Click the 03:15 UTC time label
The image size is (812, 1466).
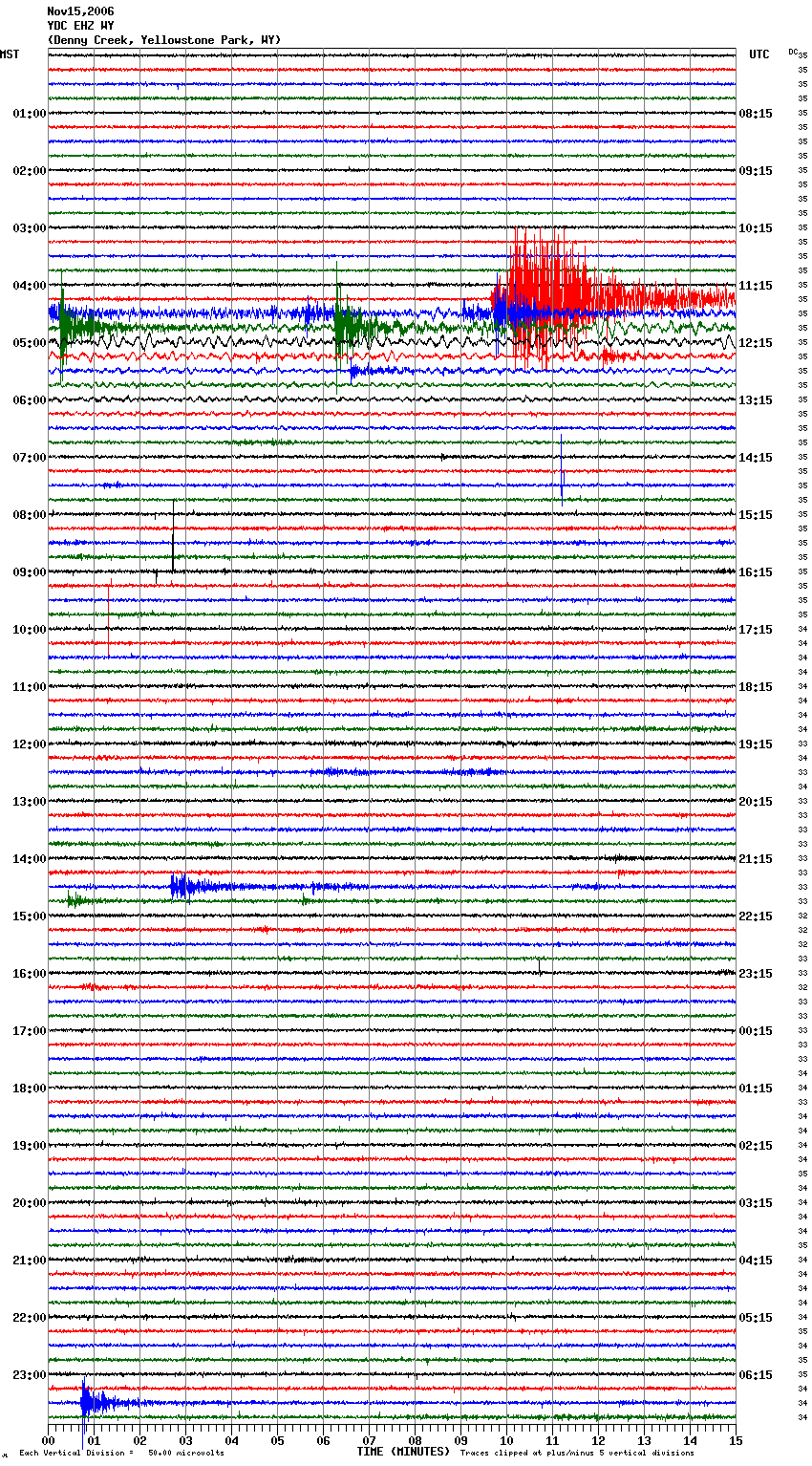[756, 1203]
